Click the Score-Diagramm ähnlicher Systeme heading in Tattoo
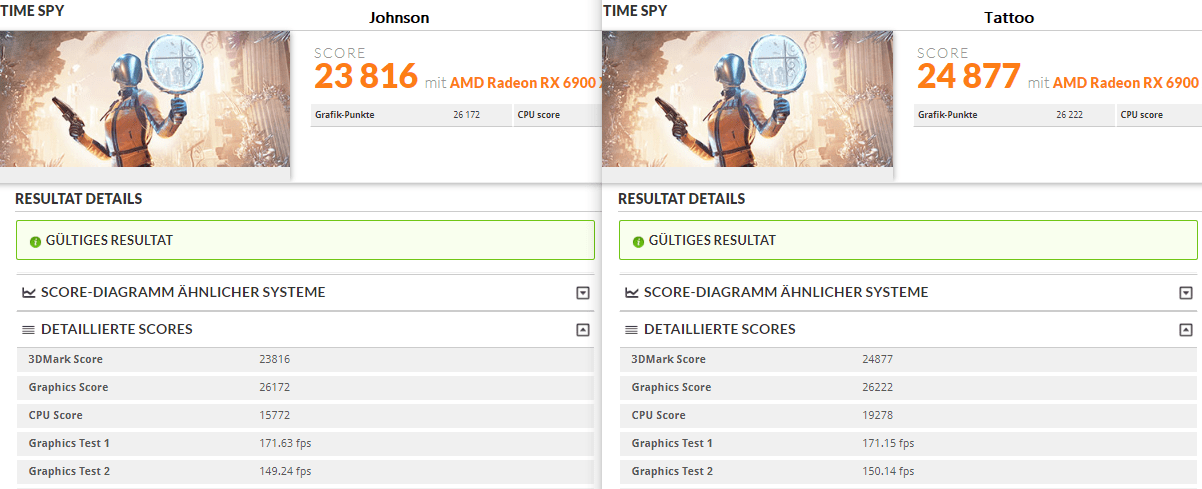Viewport: 1202px width, 489px height. pyautogui.click(x=787, y=292)
